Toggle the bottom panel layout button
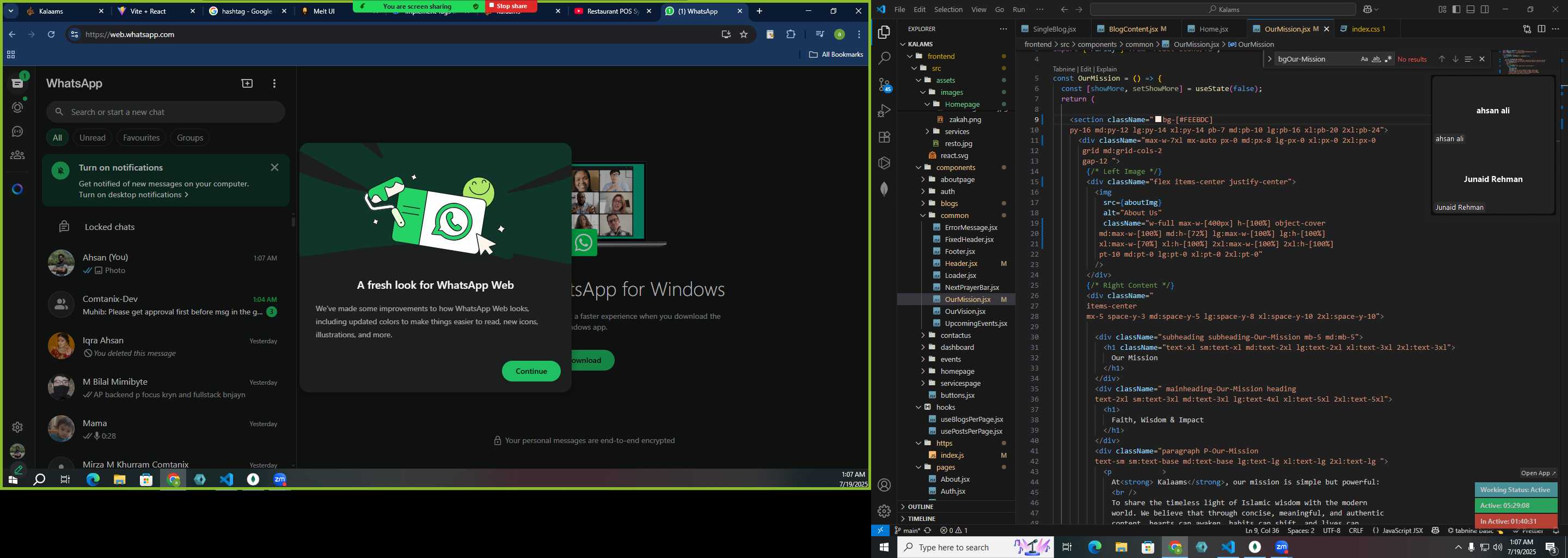 click(x=1471, y=9)
